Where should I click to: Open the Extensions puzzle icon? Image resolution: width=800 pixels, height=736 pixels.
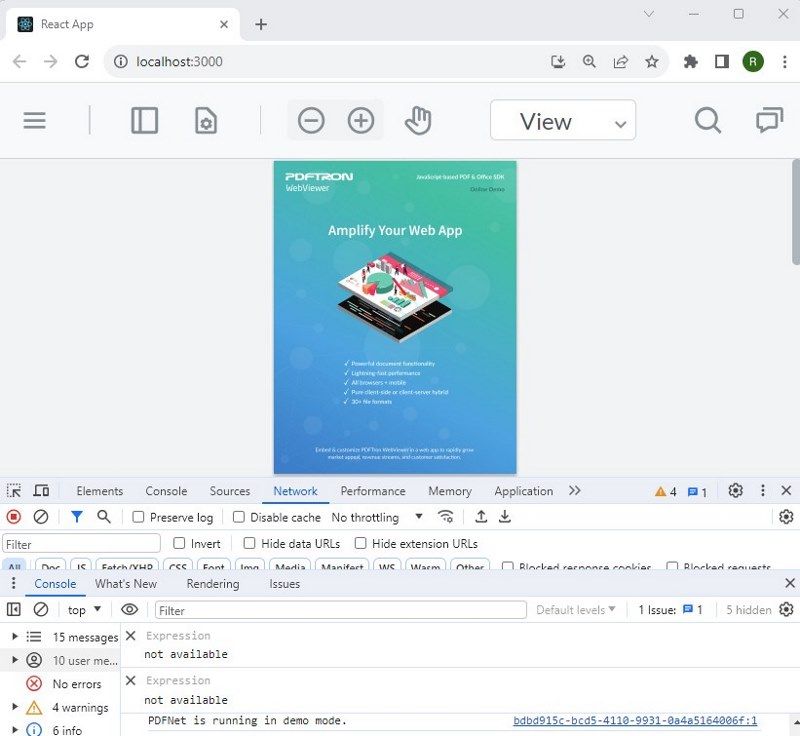690,62
